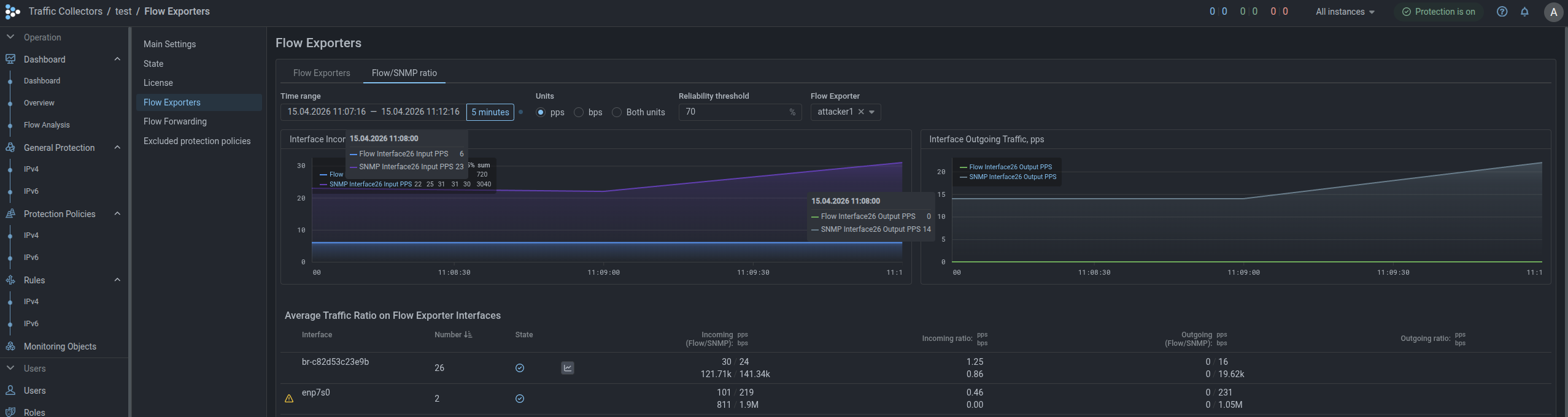1568x417 pixels.
Task: Open chart for br-c82d53c23e9b interface
Action: (x=568, y=368)
